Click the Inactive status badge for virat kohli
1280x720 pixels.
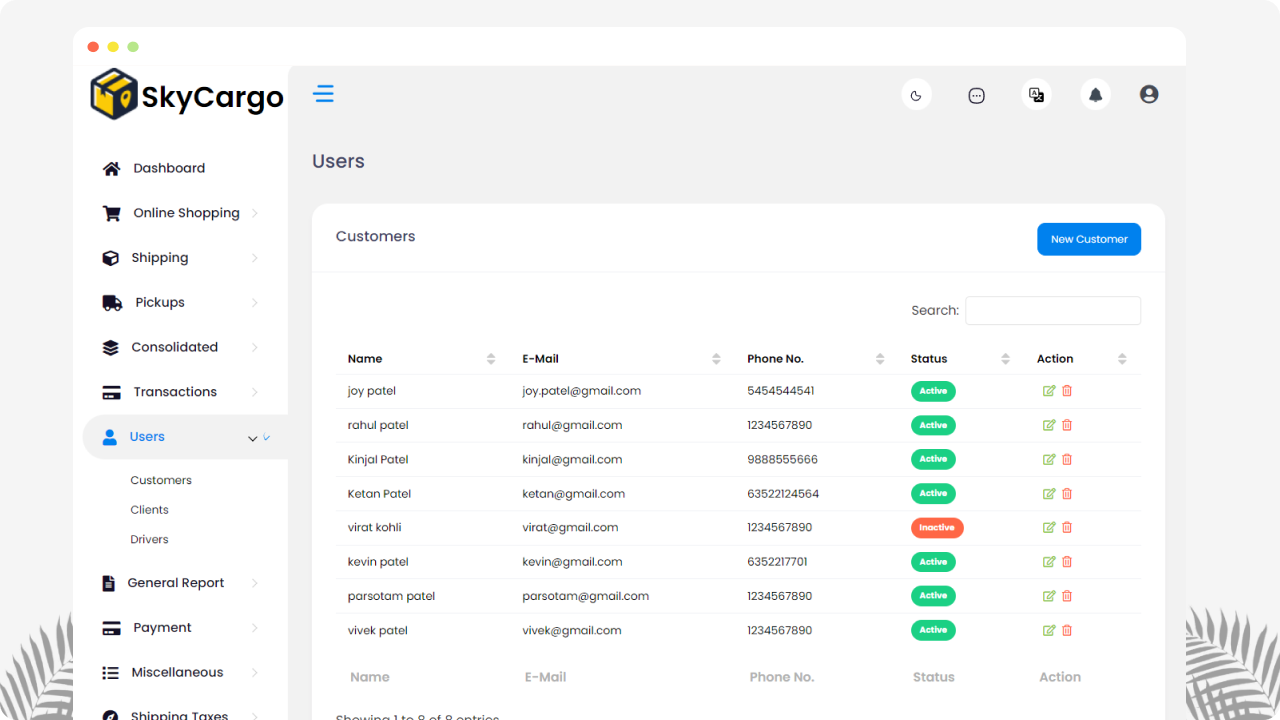click(936, 527)
